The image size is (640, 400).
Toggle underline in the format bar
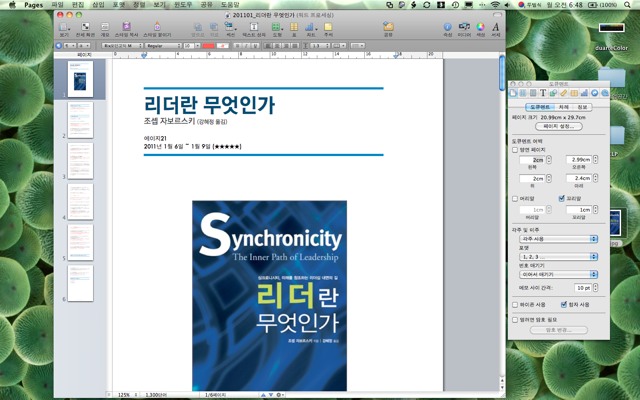[x=255, y=46]
